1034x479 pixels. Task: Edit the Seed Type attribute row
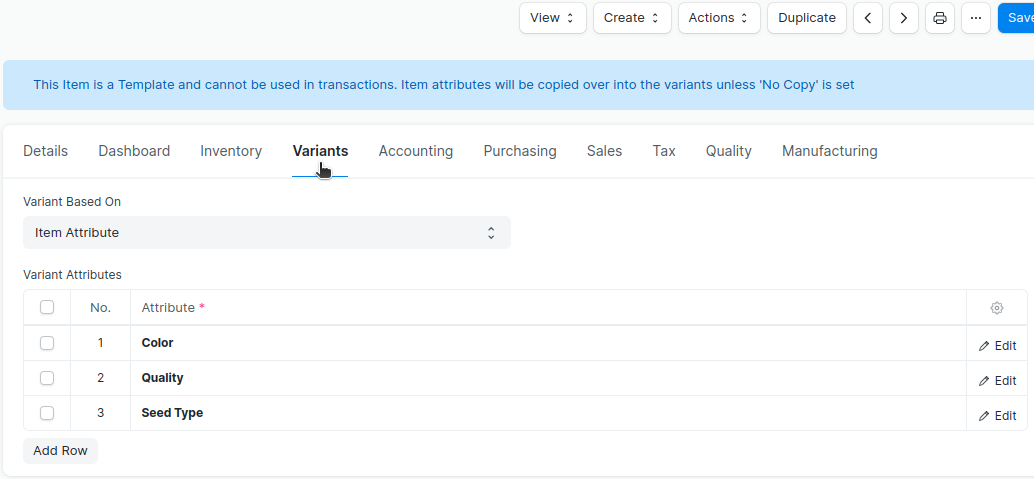point(997,416)
